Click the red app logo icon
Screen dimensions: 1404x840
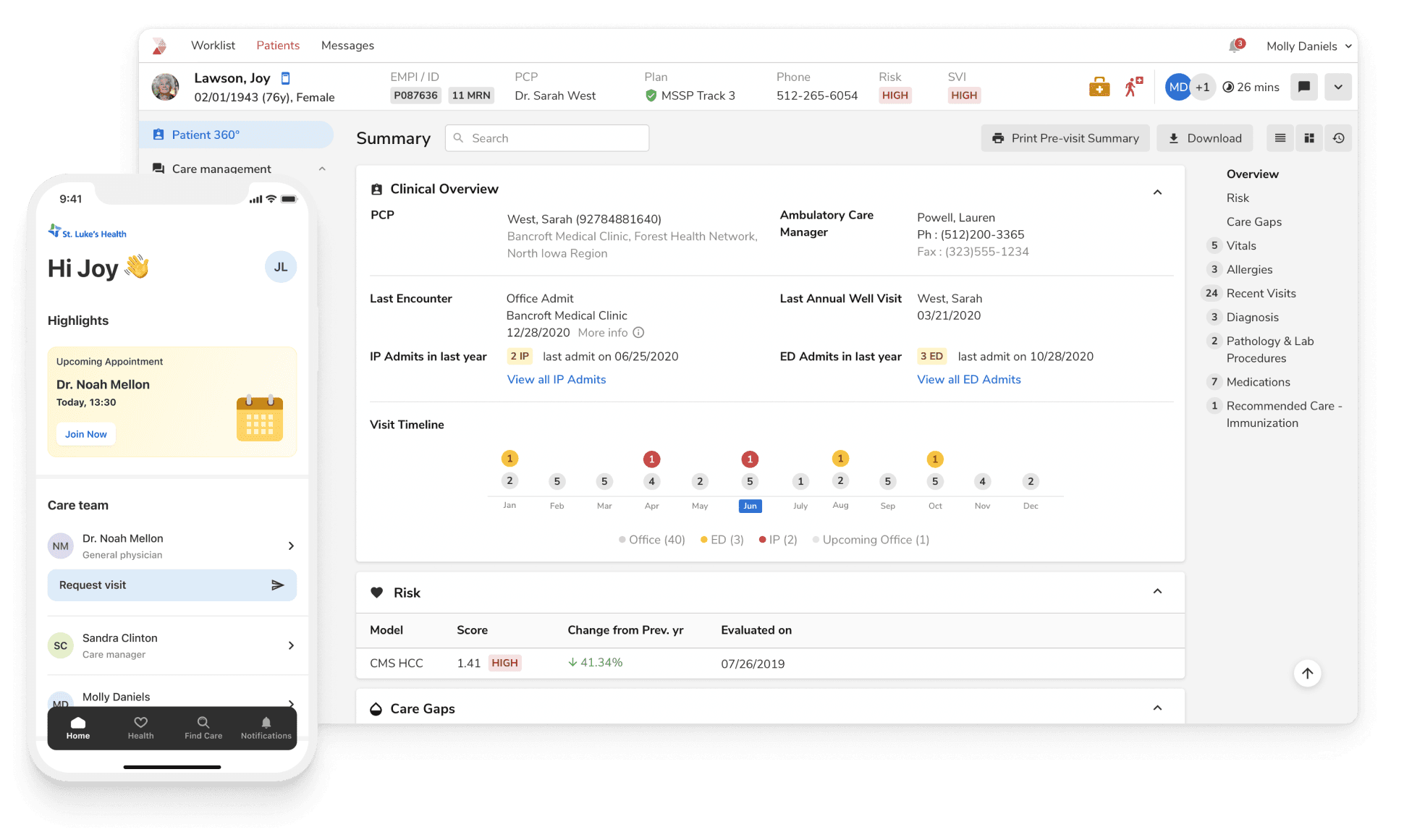(x=159, y=46)
